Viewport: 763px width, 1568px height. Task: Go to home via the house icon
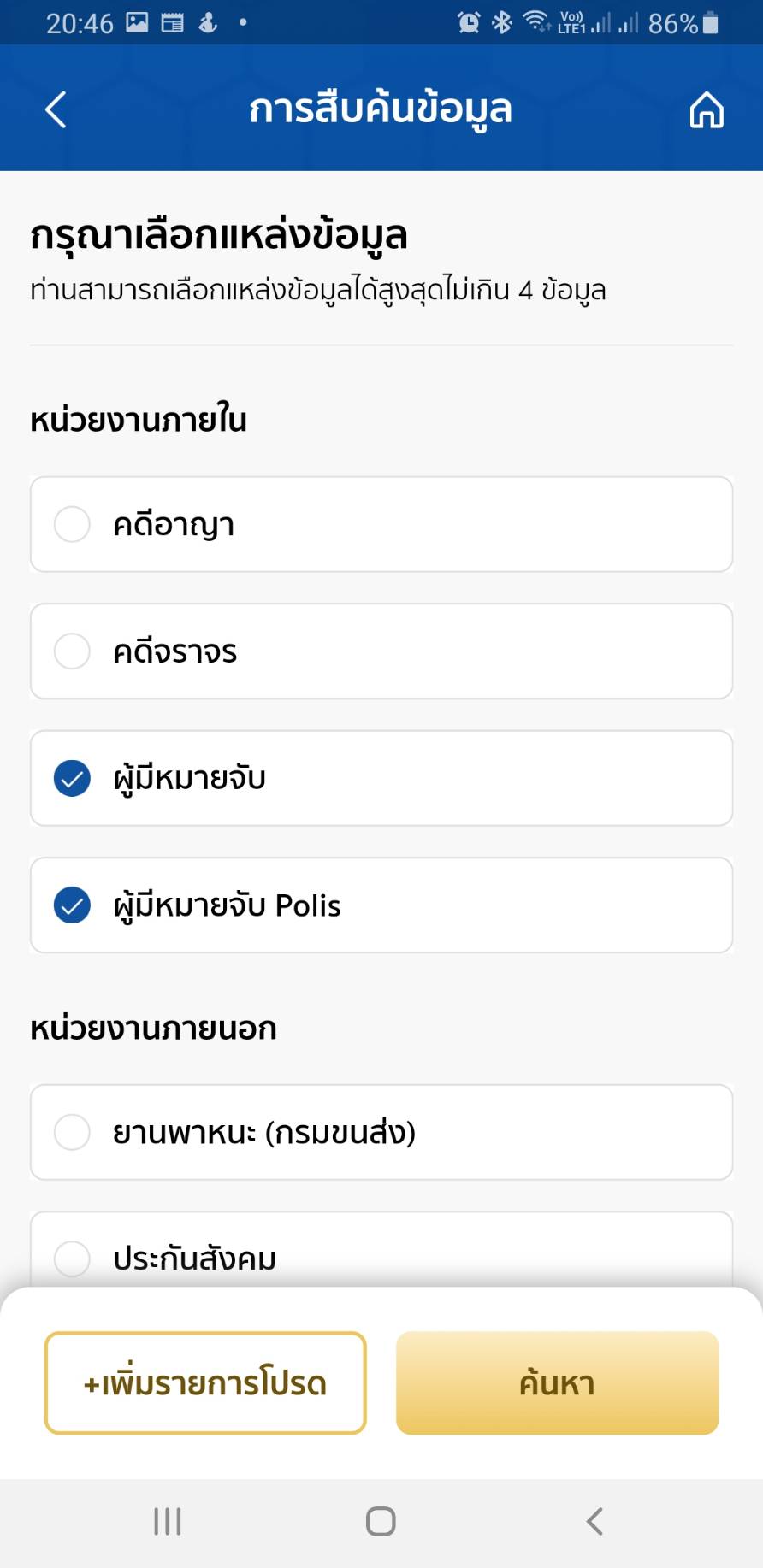point(707,110)
